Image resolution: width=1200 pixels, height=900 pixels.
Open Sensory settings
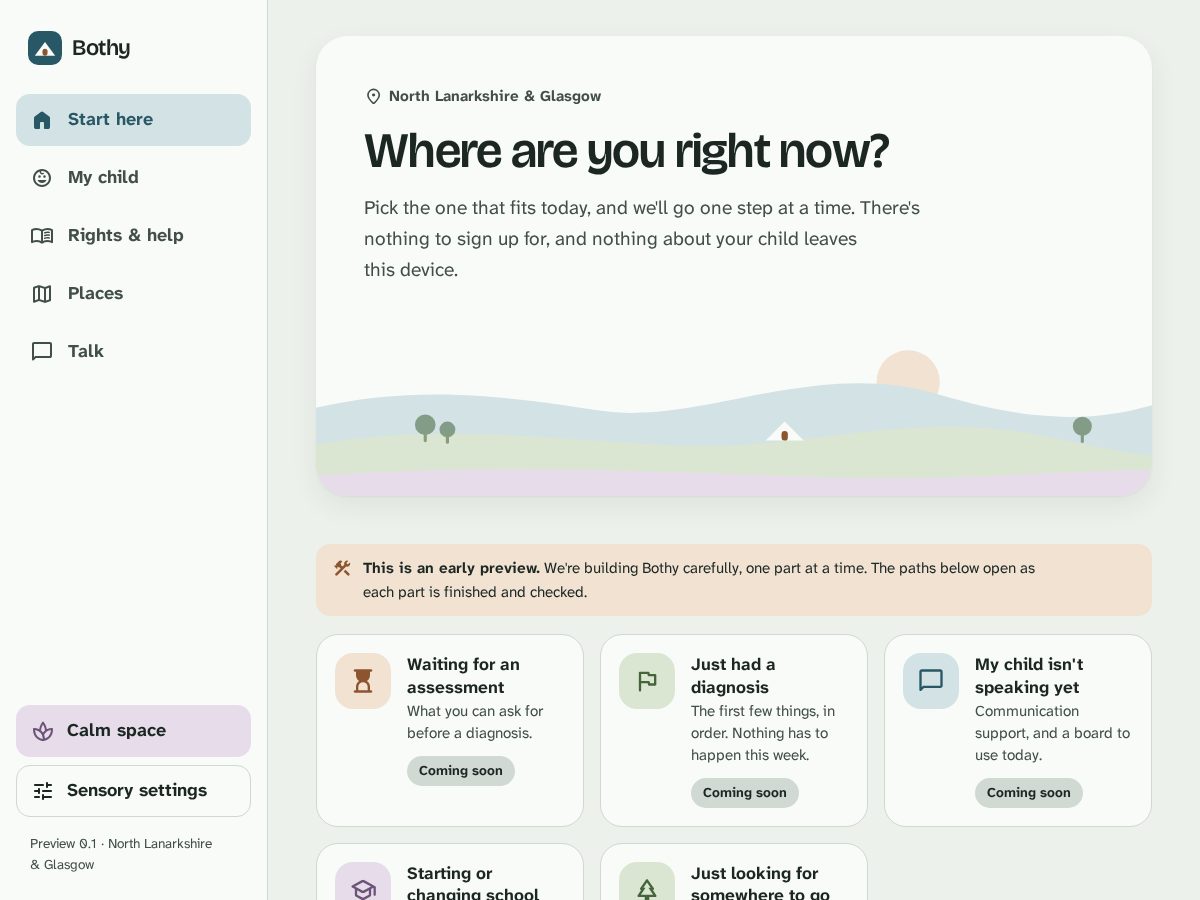133,791
